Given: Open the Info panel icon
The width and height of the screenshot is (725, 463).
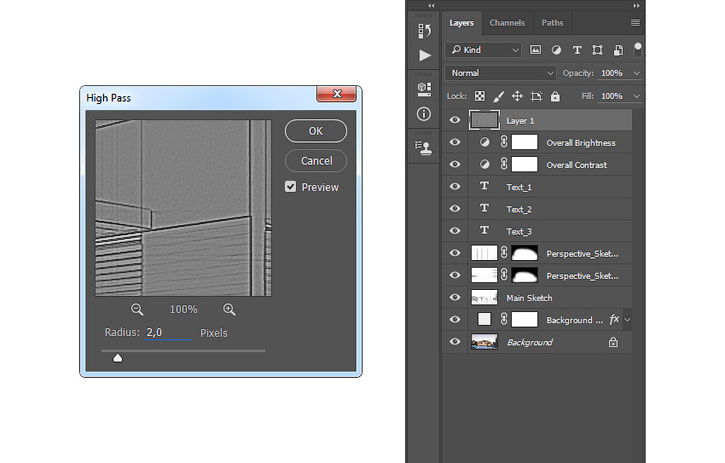Looking at the screenshot, I should (424, 114).
